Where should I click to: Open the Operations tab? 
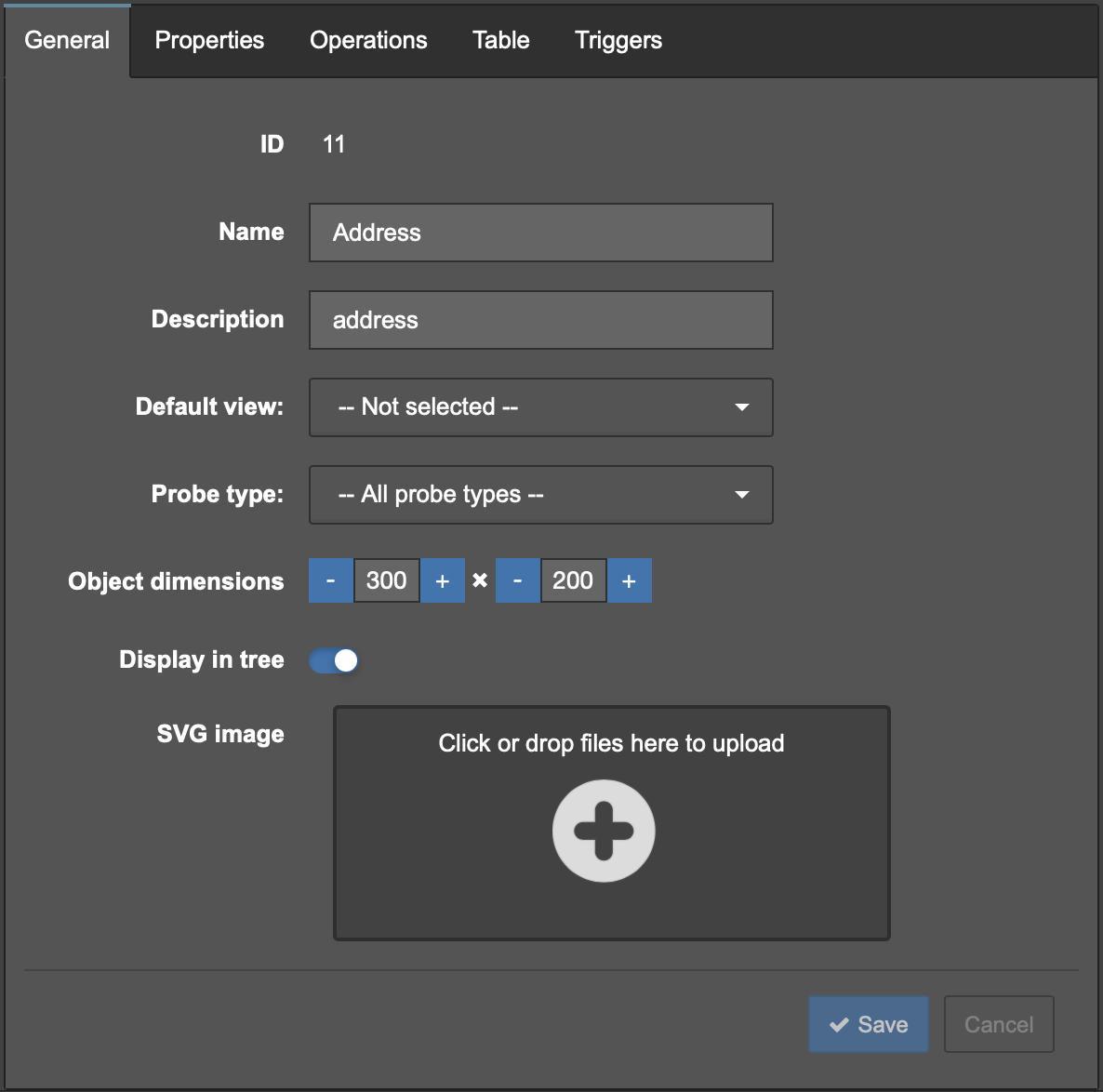click(368, 40)
